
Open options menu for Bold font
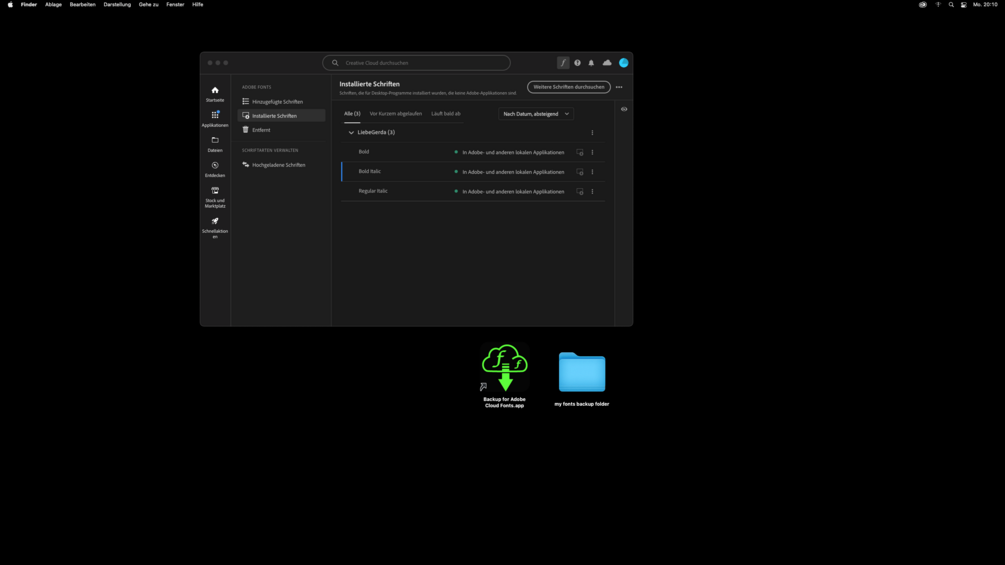(592, 152)
